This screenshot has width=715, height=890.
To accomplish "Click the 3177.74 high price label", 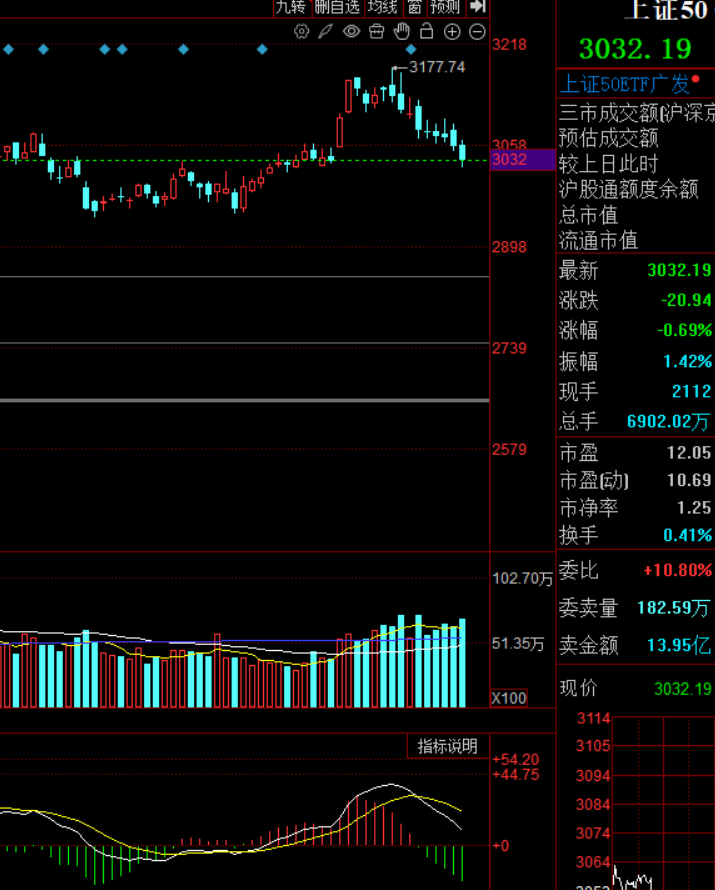I will coord(437,67).
